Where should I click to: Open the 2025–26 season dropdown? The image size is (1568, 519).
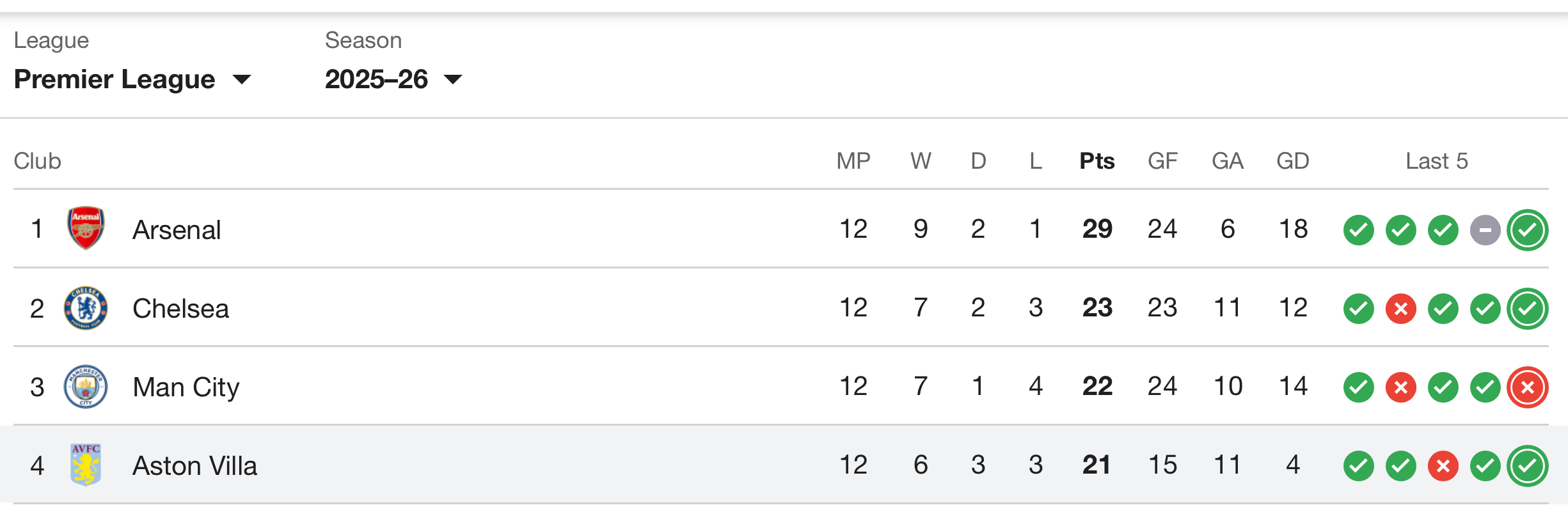393,79
